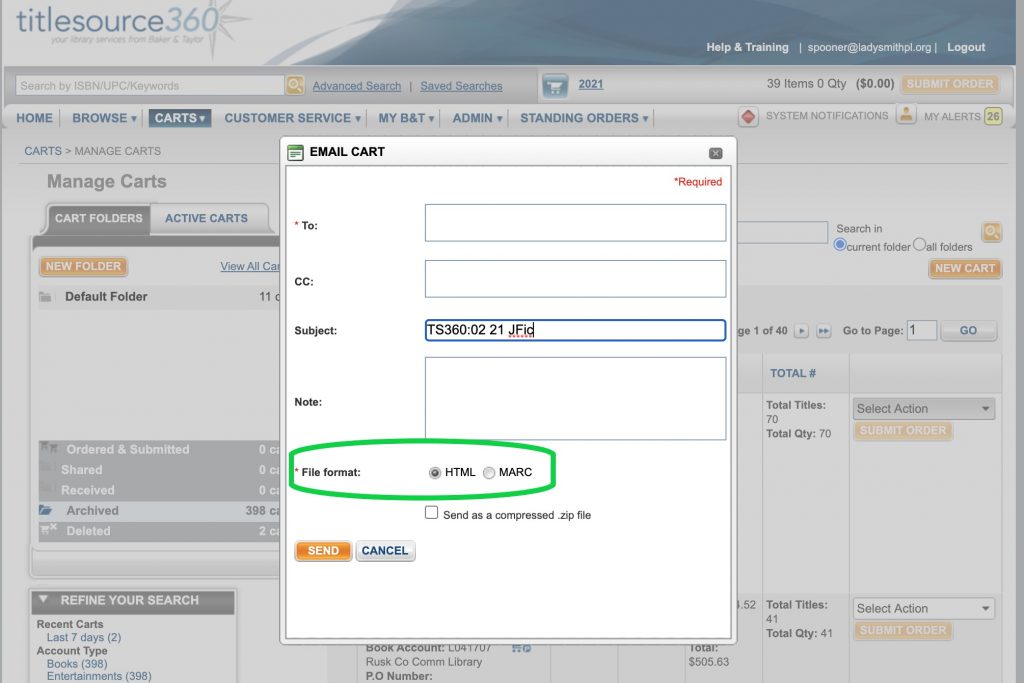Choose the all folders search option
The height and width of the screenshot is (683, 1024).
920,244
